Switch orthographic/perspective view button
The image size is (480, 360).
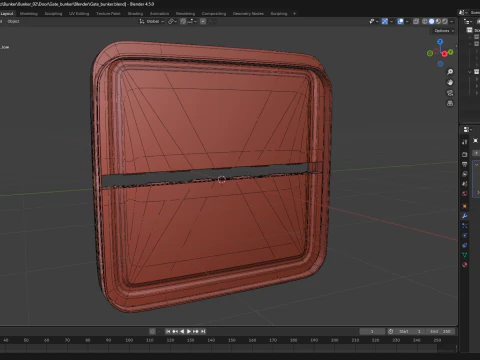click(x=450, y=103)
